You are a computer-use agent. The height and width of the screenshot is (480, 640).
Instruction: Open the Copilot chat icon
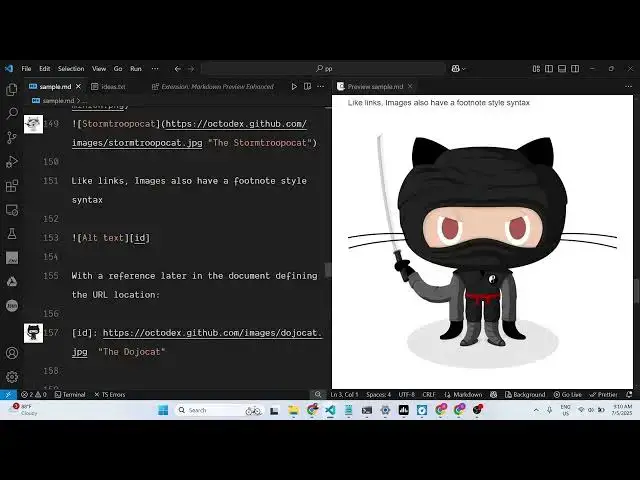click(456, 69)
